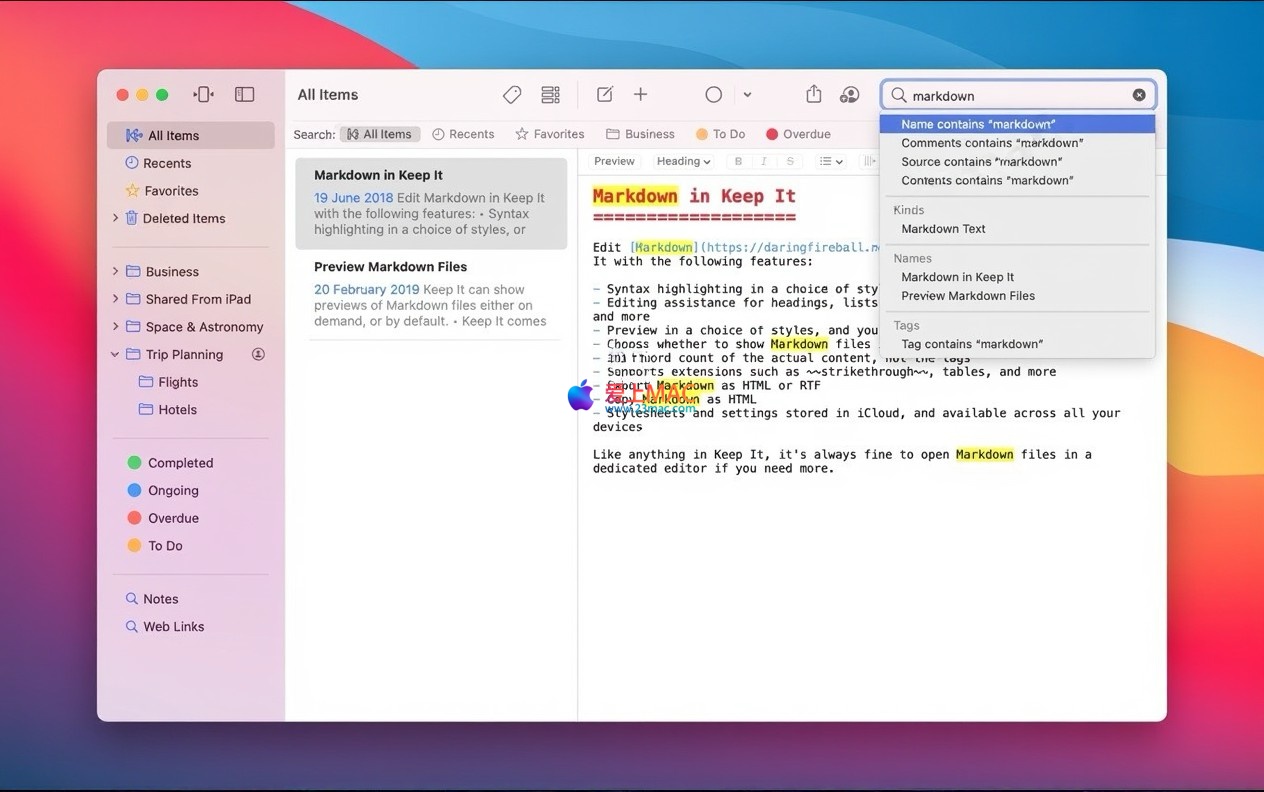
Task: Open the share icon in toolbar
Action: (814, 94)
